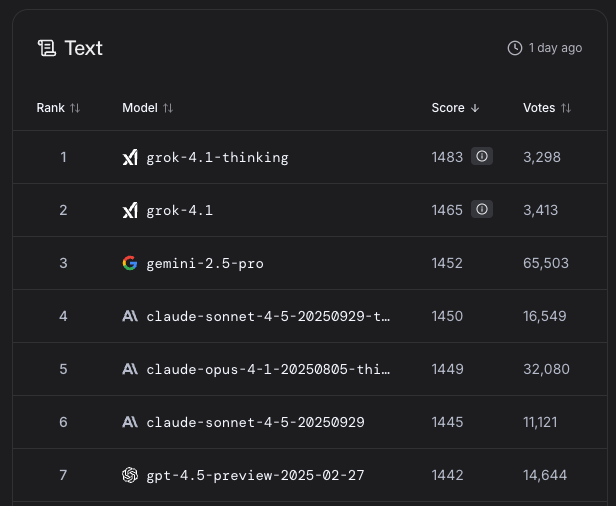
Task: Open the claude-sonnet-4-5-20250929 link in row 6
Action: [x=255, y=422]
